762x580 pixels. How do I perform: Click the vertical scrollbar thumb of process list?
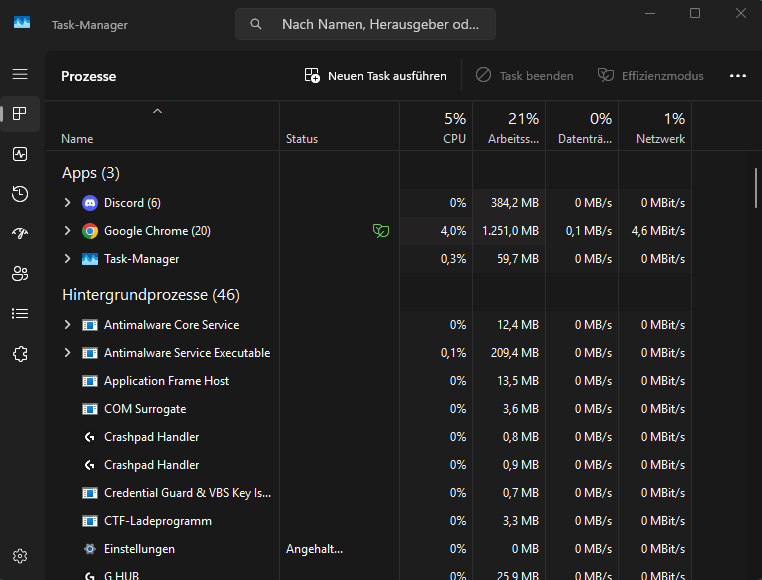tap(756, 188)
